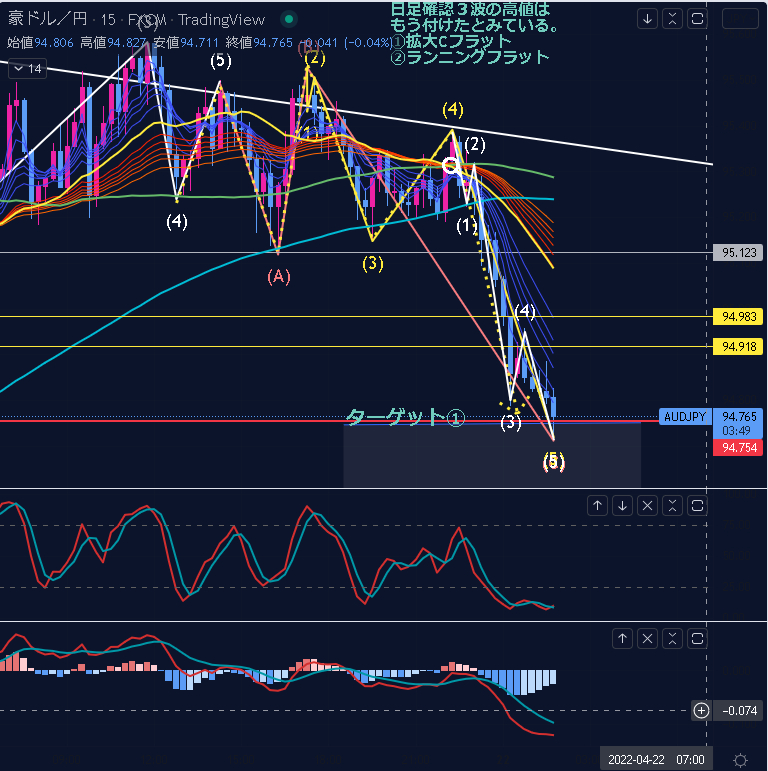
Task: Delete the stochastic oscillator pane
Action: [x=647, y=505]
